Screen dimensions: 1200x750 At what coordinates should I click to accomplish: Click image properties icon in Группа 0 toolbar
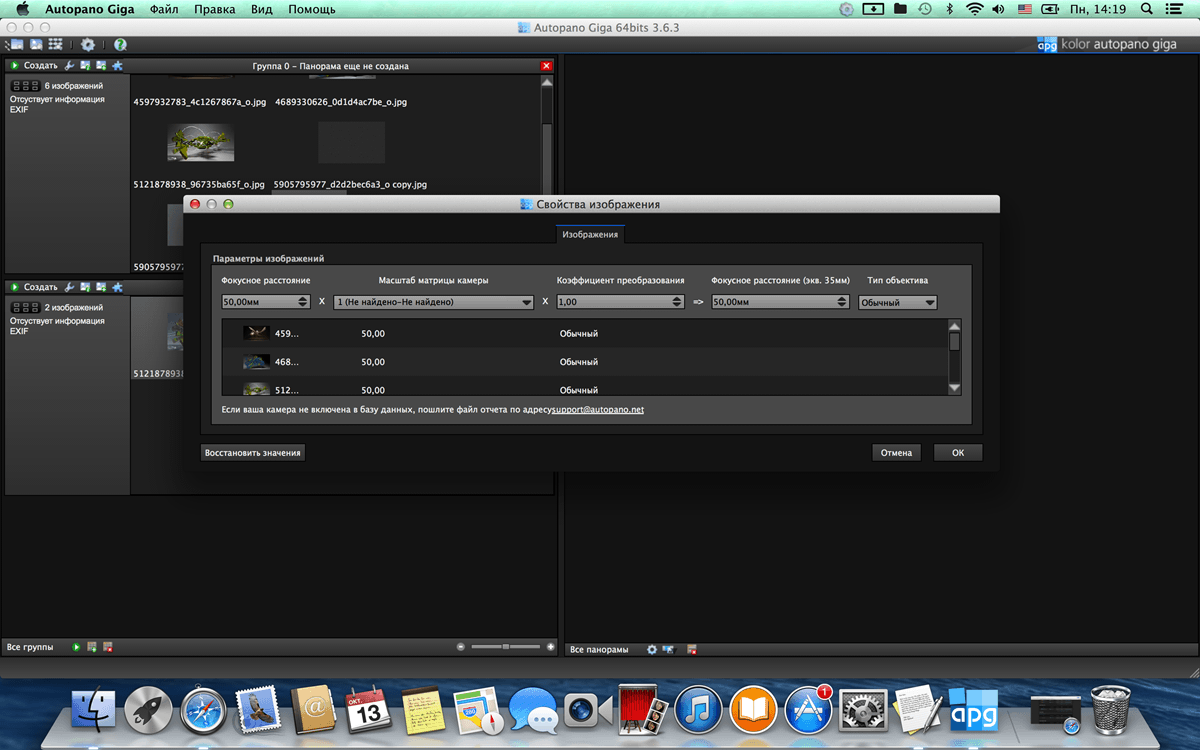click(x=86, y=66)
